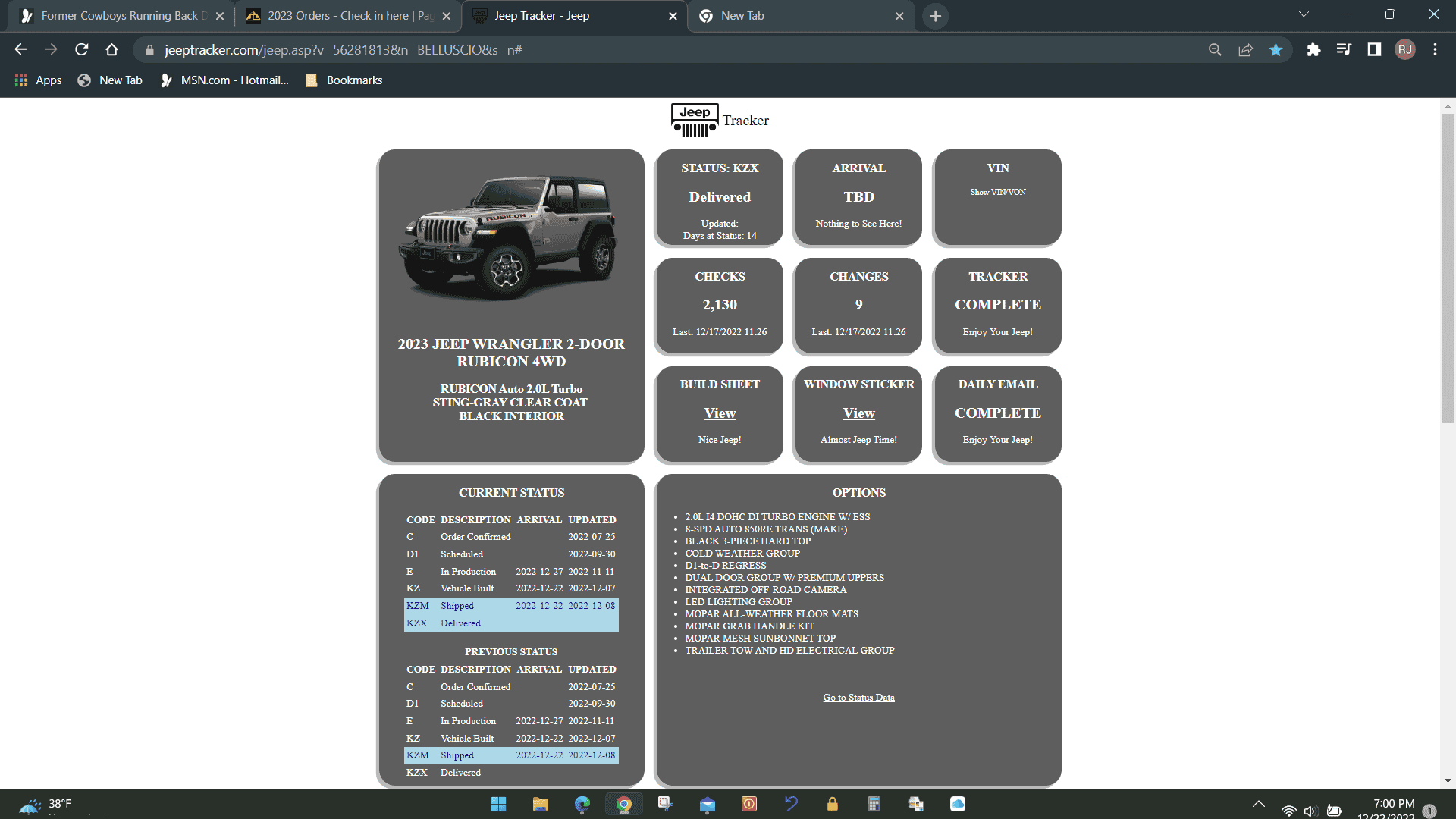Screen dimensions: 1456x819
Task: Close the 2023 Orders tab
Action: tap(447, 16)
